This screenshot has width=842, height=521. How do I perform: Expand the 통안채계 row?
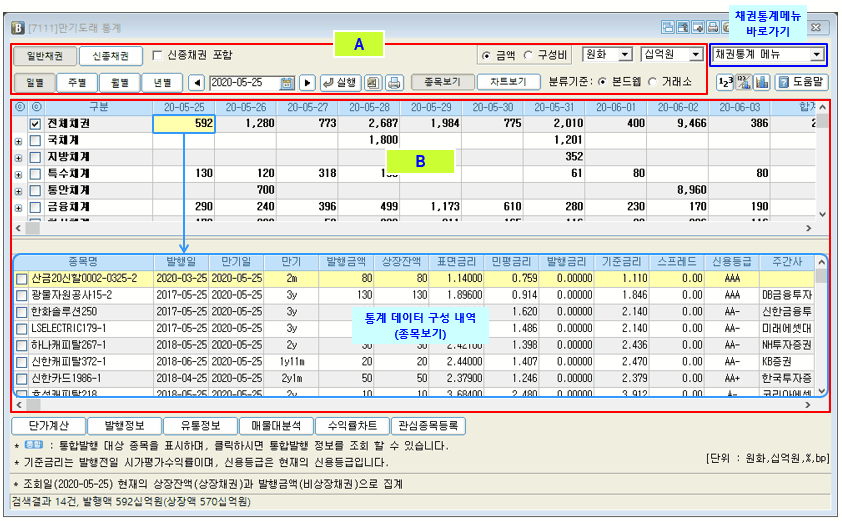[19, 191]
